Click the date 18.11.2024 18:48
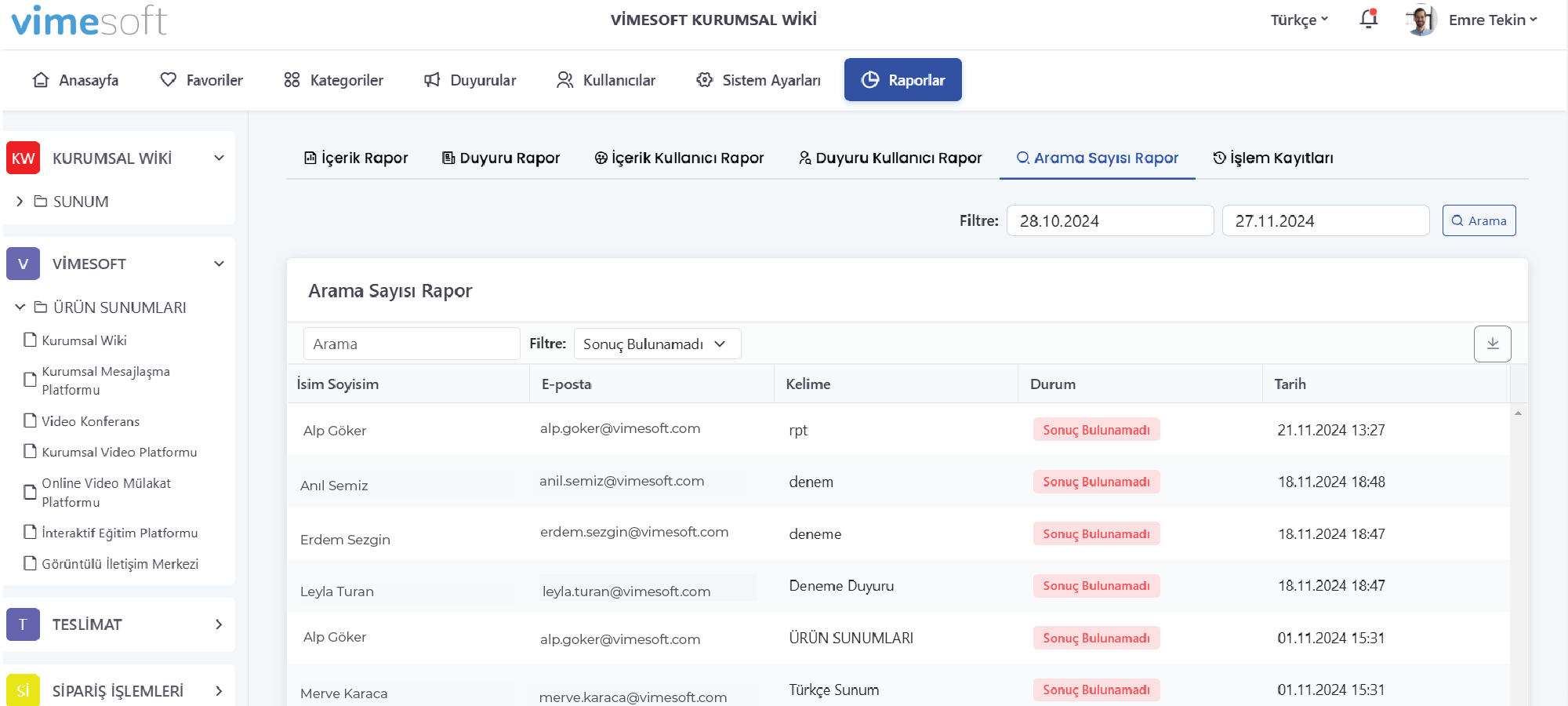This screenshot has height=706, width=1568. click(1331, 482)
